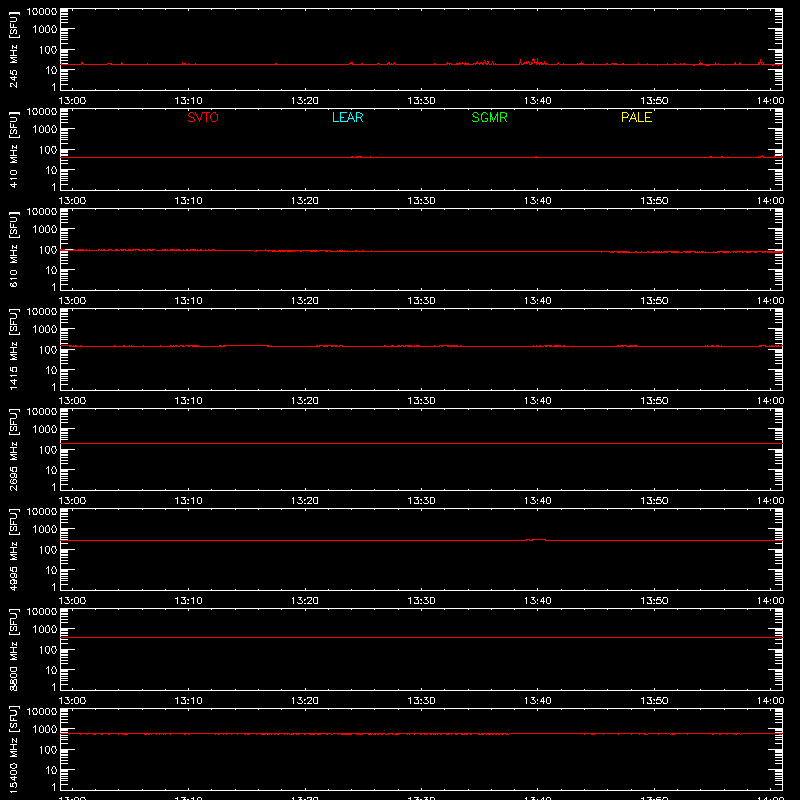Click 13:30 label under 8800 MHz panel

[x=421, y=701]
